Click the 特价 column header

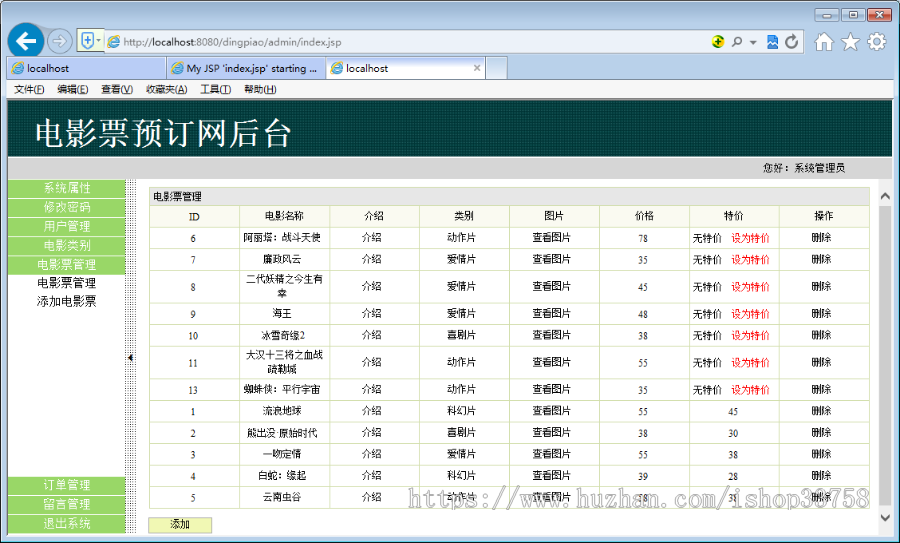(x=734, y=216)
